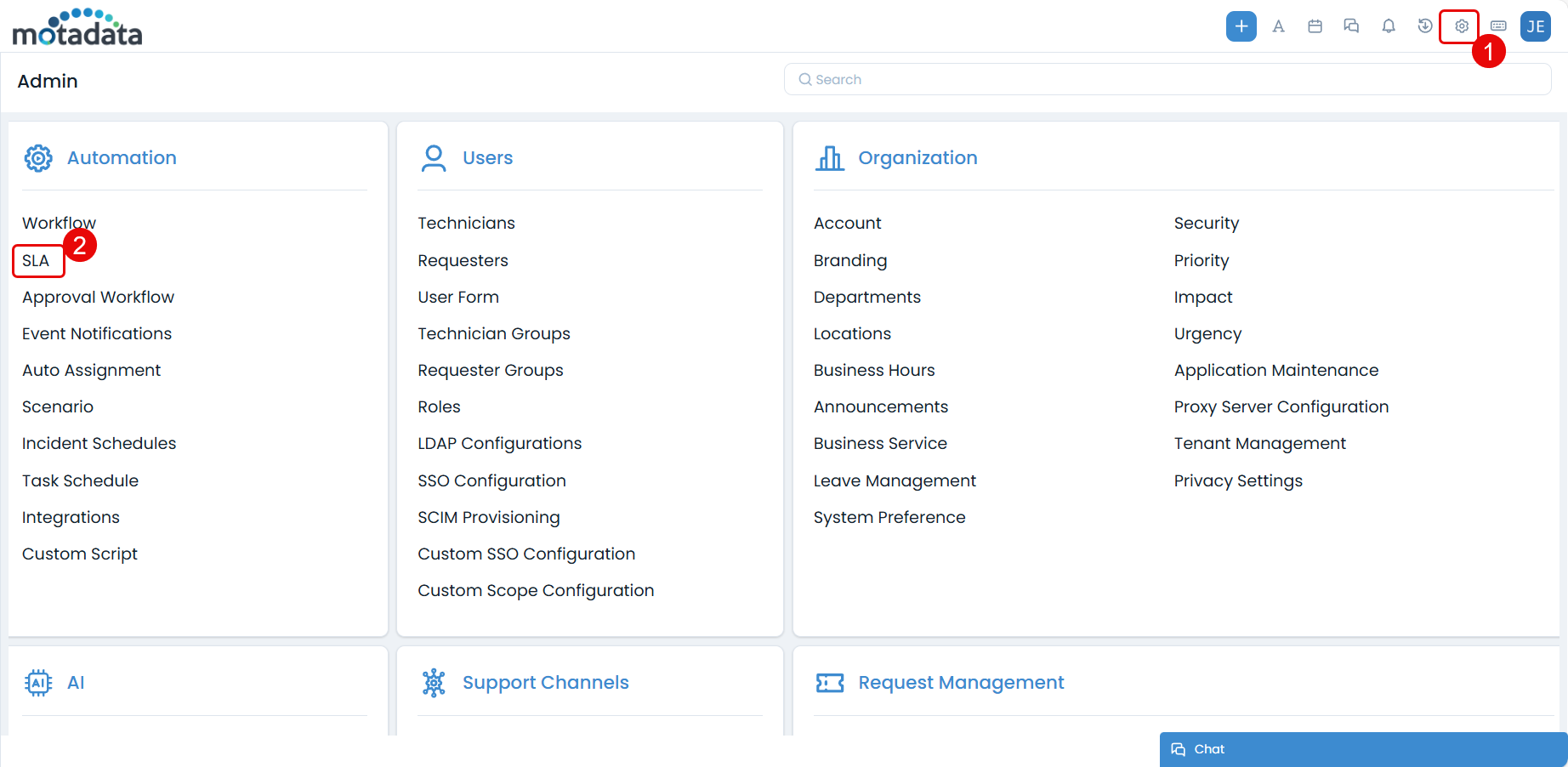Open the keyboard shortcuts icon

(x=1498, y=26)
